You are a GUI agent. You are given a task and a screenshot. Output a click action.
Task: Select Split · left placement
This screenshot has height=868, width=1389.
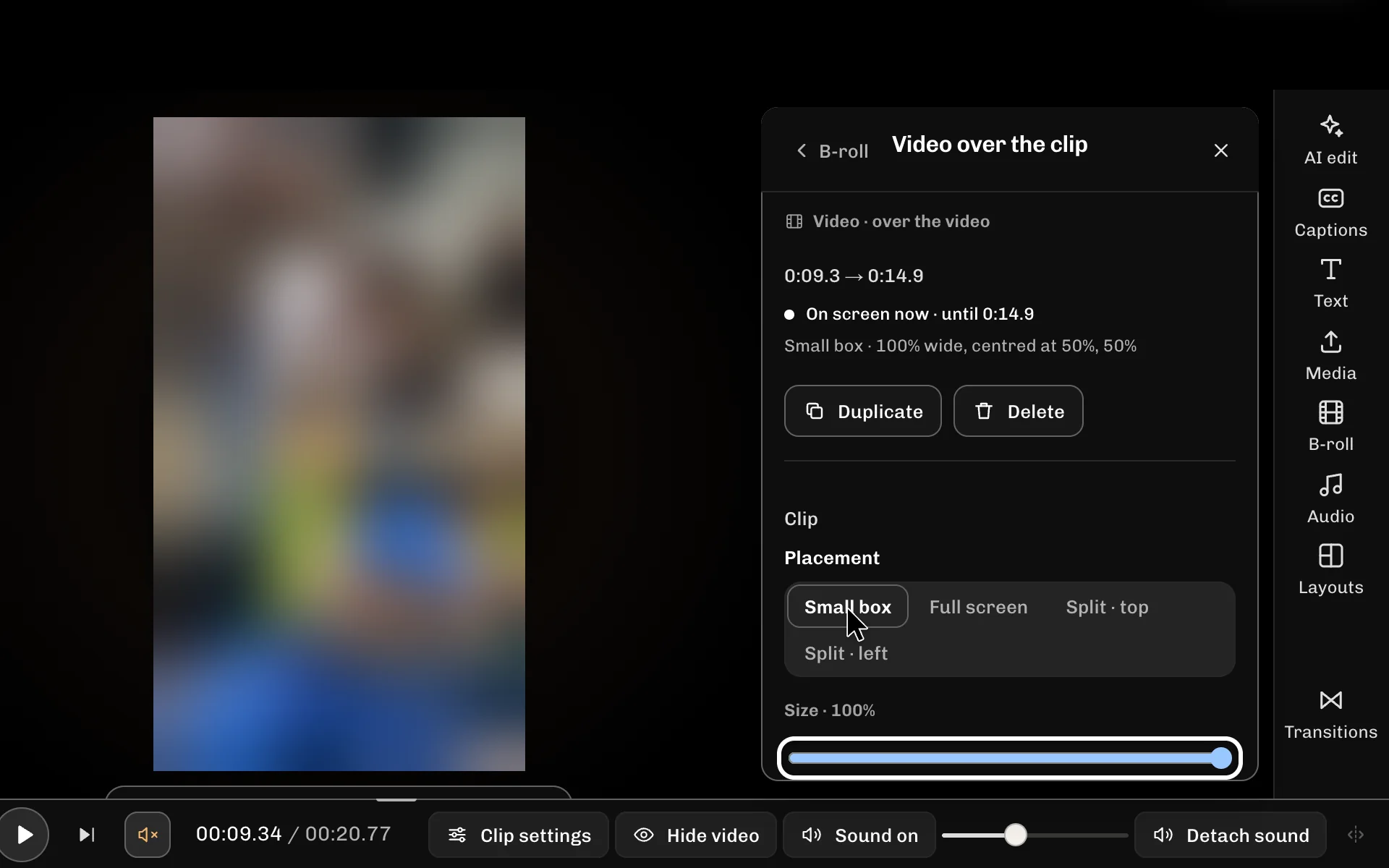click(846, 653)
